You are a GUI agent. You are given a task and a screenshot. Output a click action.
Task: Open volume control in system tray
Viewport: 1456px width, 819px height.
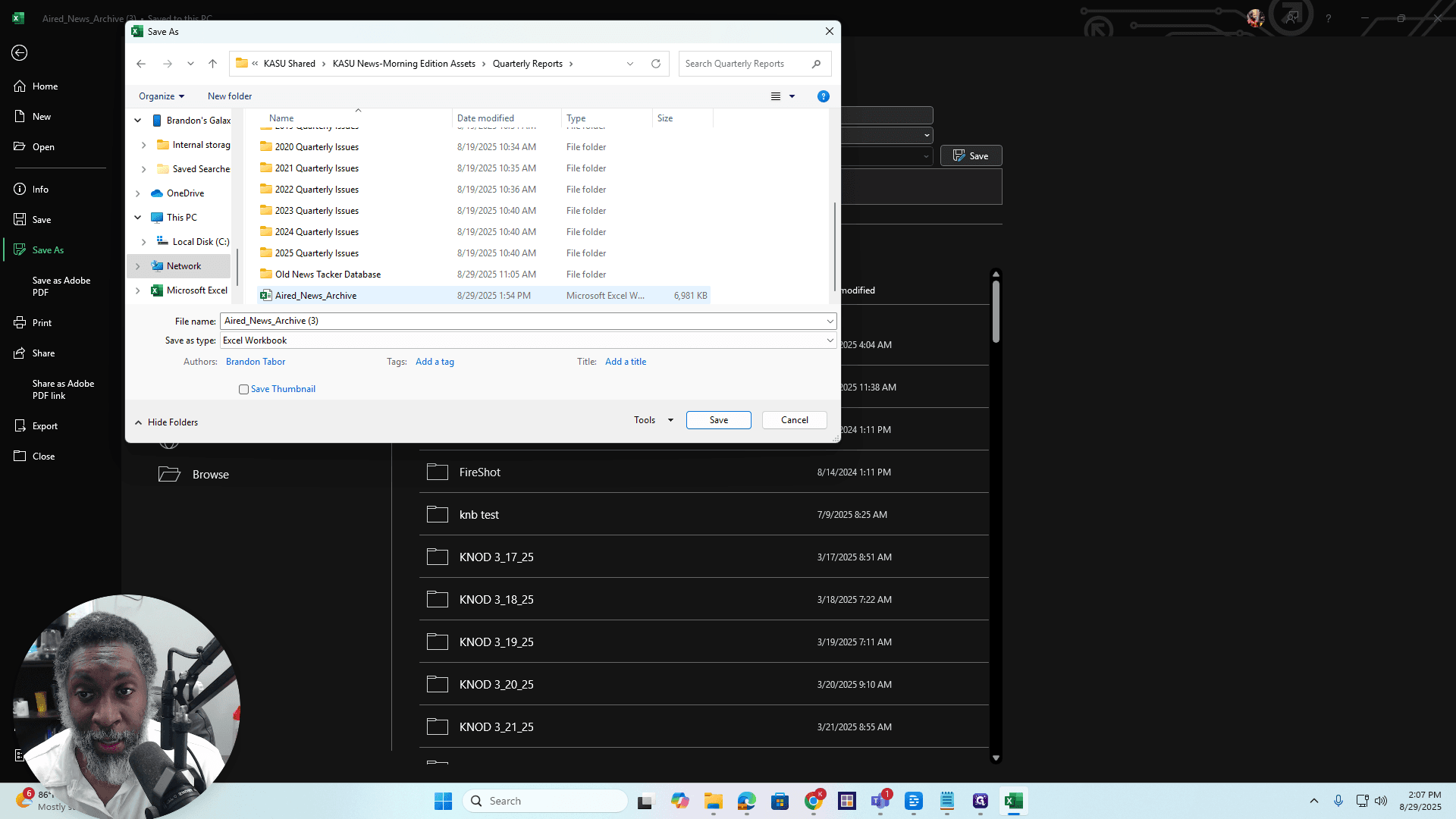click(1381, 801)
